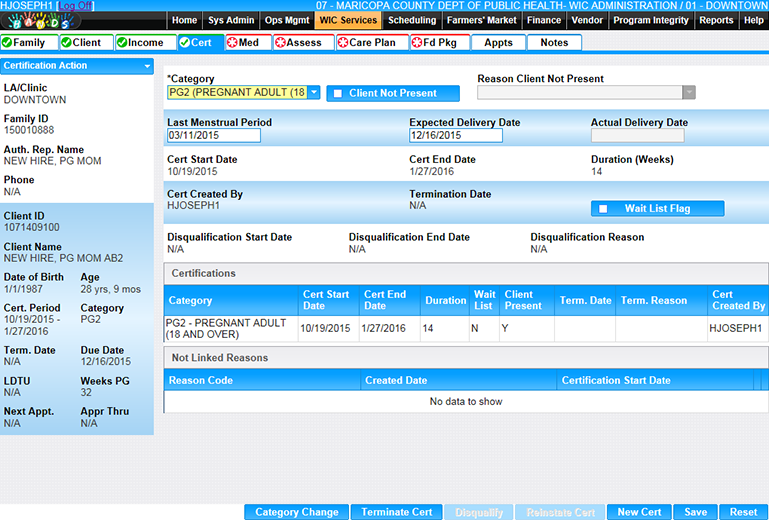Viewport: 769px width, 520px height.
Task: Open the Farmers' Market menu
Action: coord(482,20)
